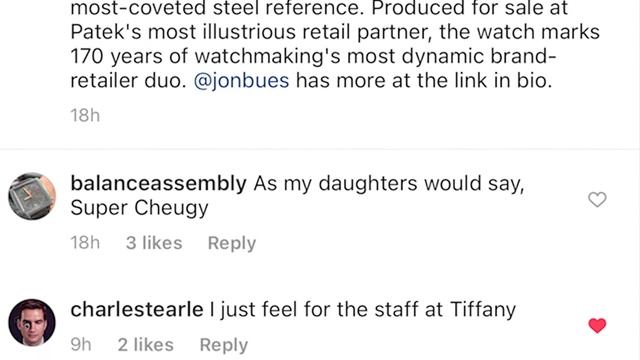Tap the 18h timestamp under the caption
Screen dimensions: 640x360
85,116
